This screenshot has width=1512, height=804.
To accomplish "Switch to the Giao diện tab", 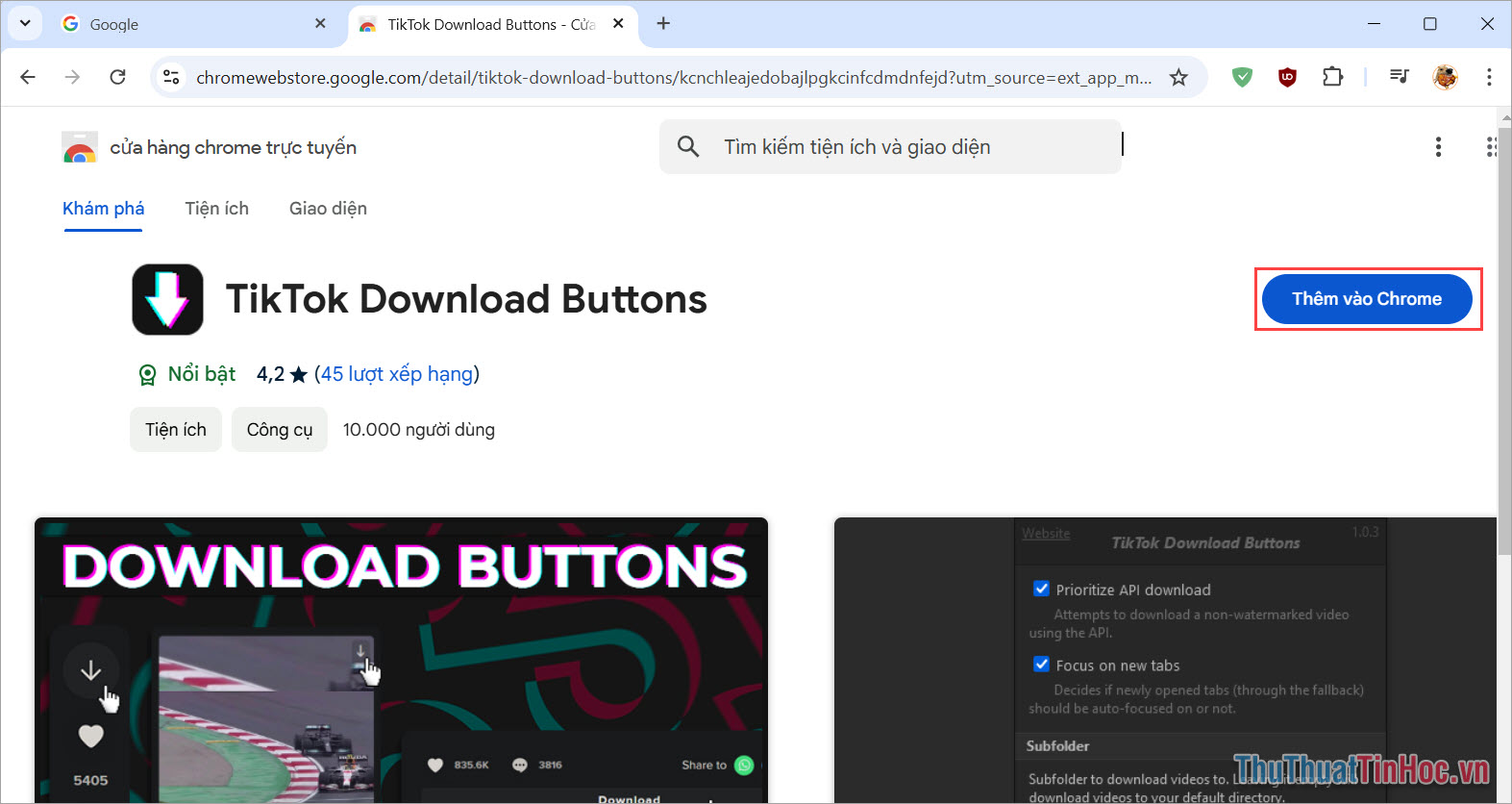I will coord(328,209).
